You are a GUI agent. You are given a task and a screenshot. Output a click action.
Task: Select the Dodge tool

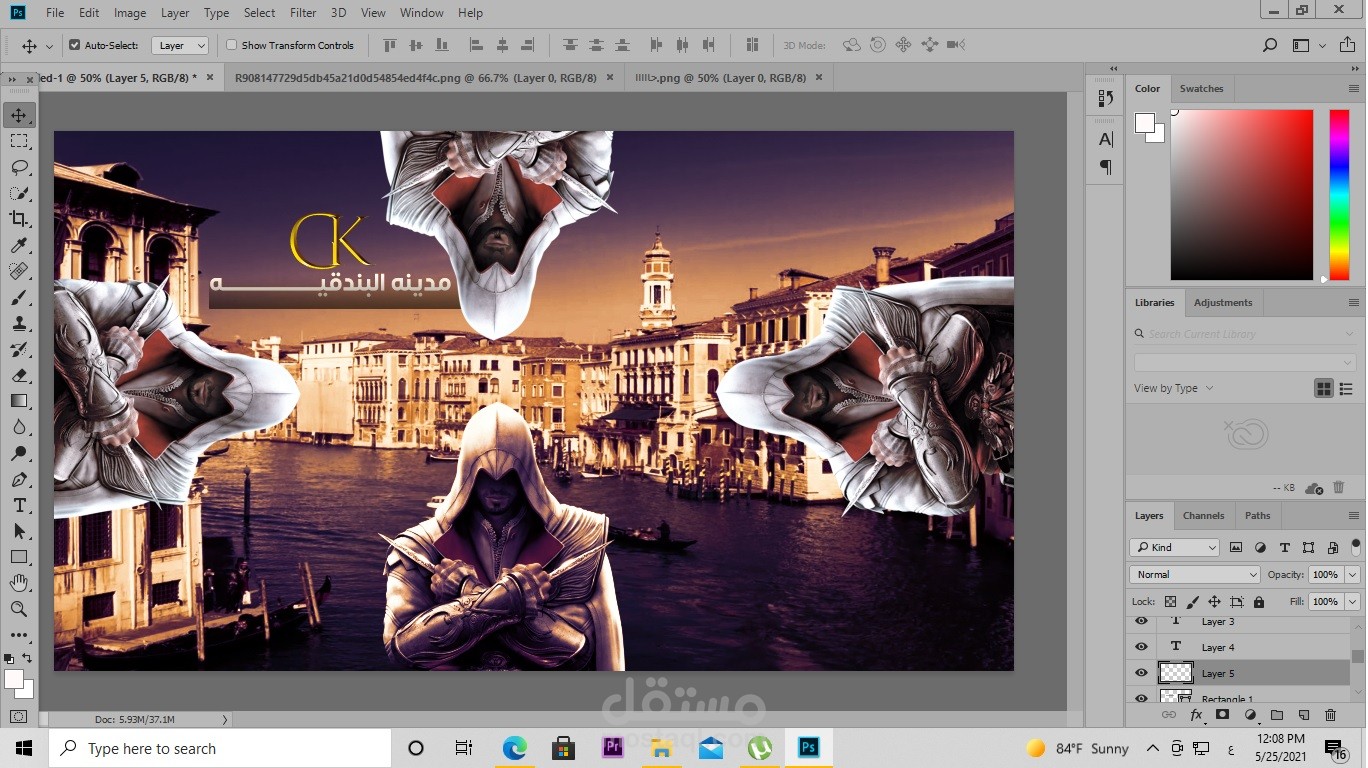click(x=19, y=453)
